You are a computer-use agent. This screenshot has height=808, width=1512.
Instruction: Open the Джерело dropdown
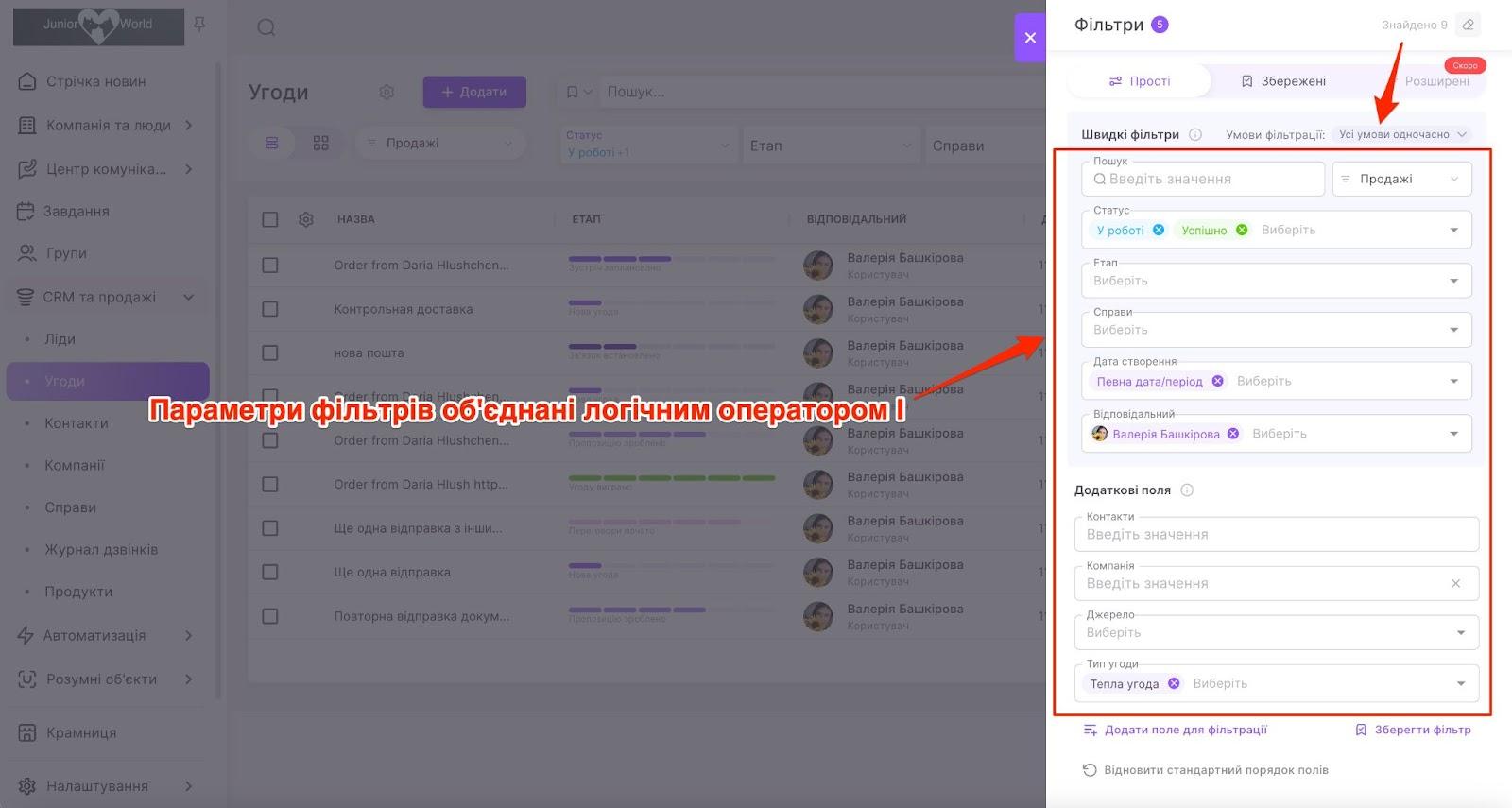tap(1276, 632)
